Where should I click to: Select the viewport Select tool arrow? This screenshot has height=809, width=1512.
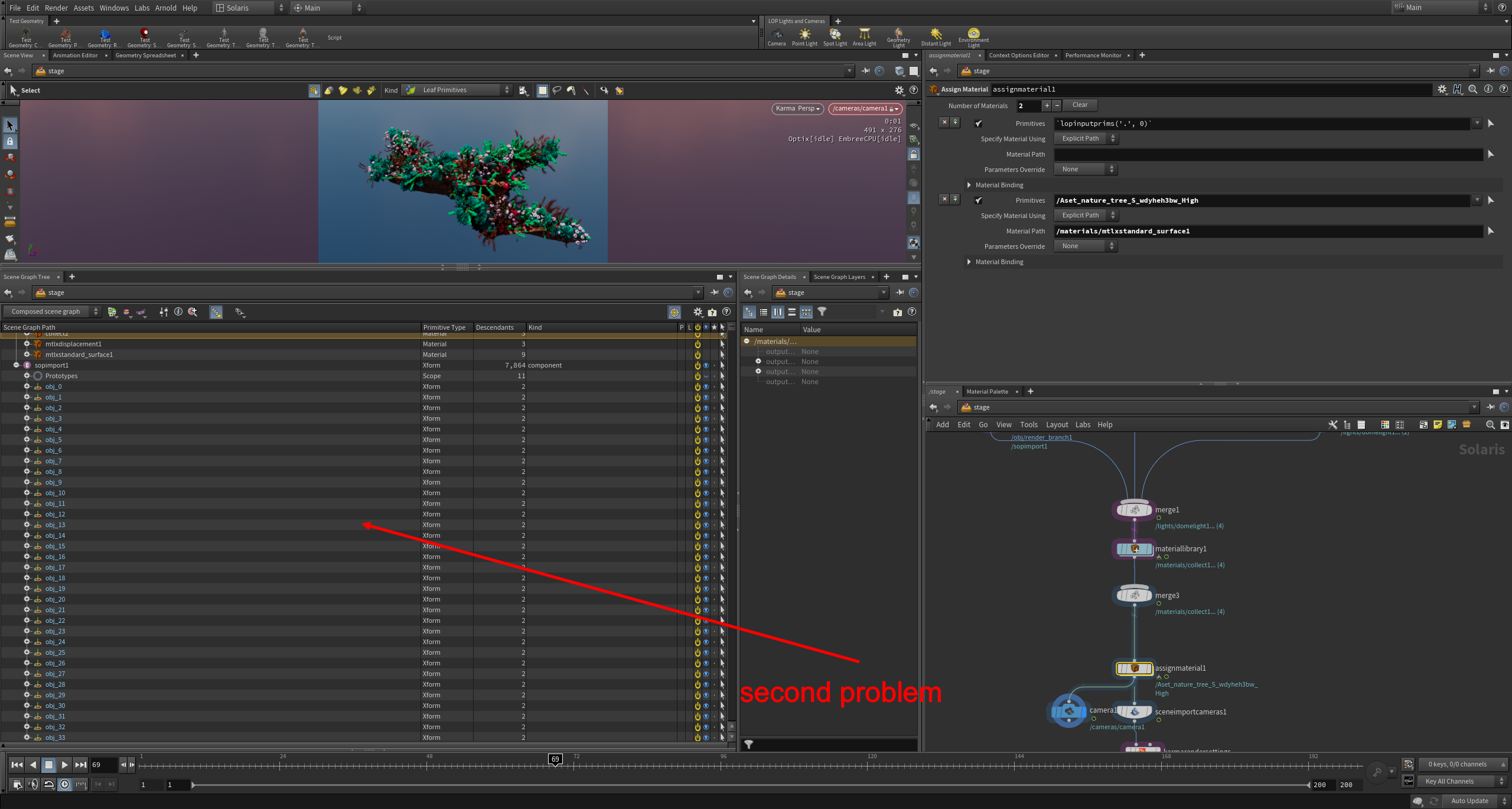click(x=10, y=125)
